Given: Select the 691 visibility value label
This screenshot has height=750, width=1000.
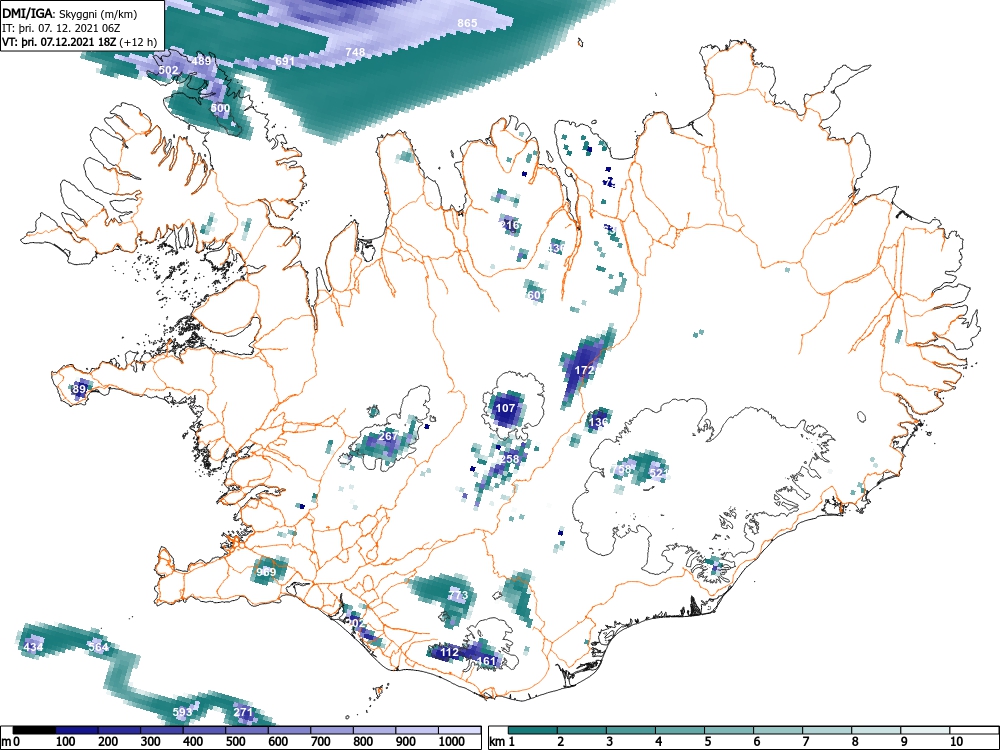Looking at the screenshot, I should 284,61.
